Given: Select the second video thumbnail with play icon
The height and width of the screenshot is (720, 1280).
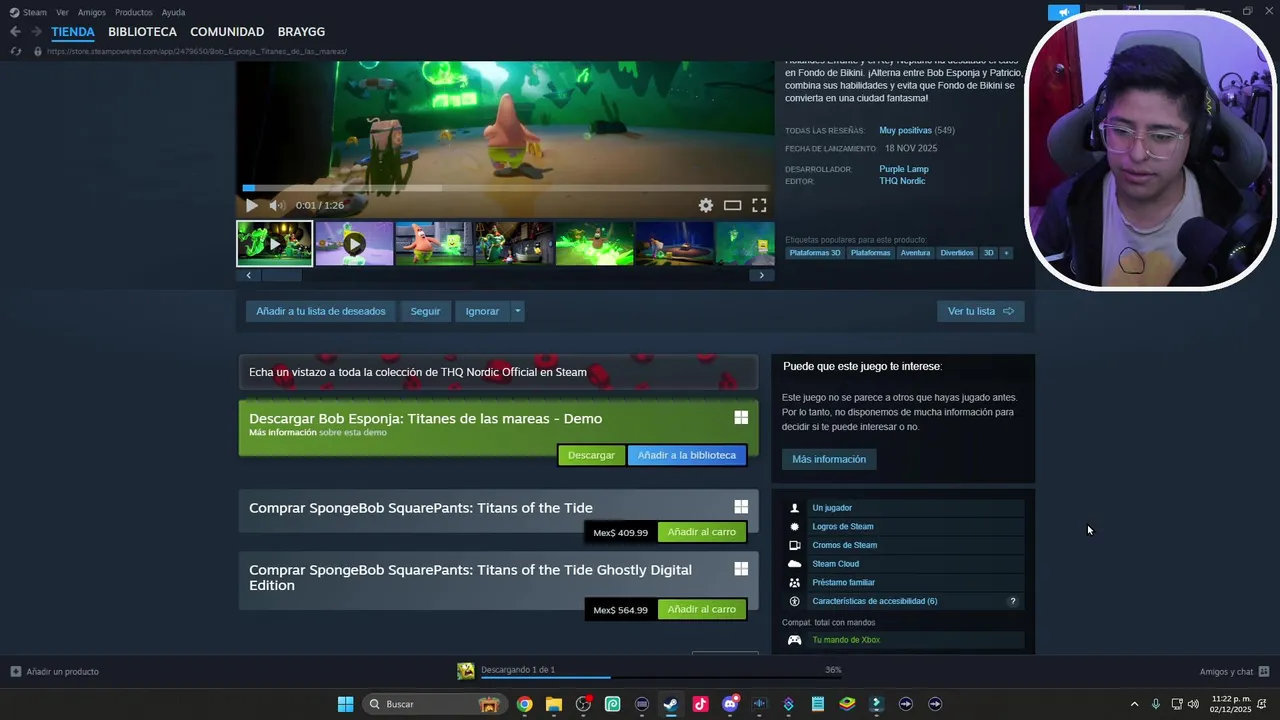Looking at the screenshot, I should (x=354, y=244).
